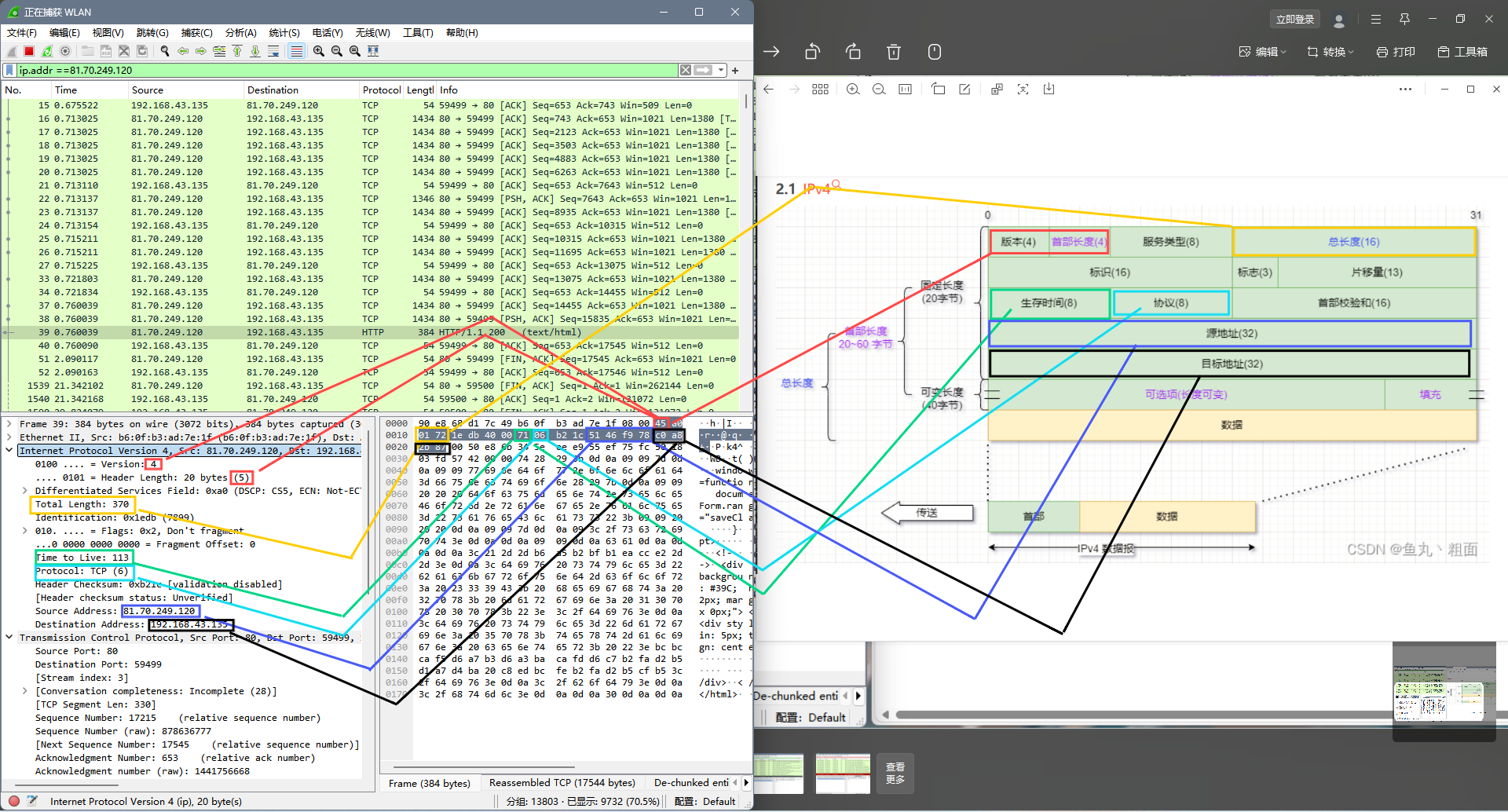The width and height of the screenshot is (1508, 812).
Task: Zoom out packet text in Wireshark
Action: click(x=337, y=51)
